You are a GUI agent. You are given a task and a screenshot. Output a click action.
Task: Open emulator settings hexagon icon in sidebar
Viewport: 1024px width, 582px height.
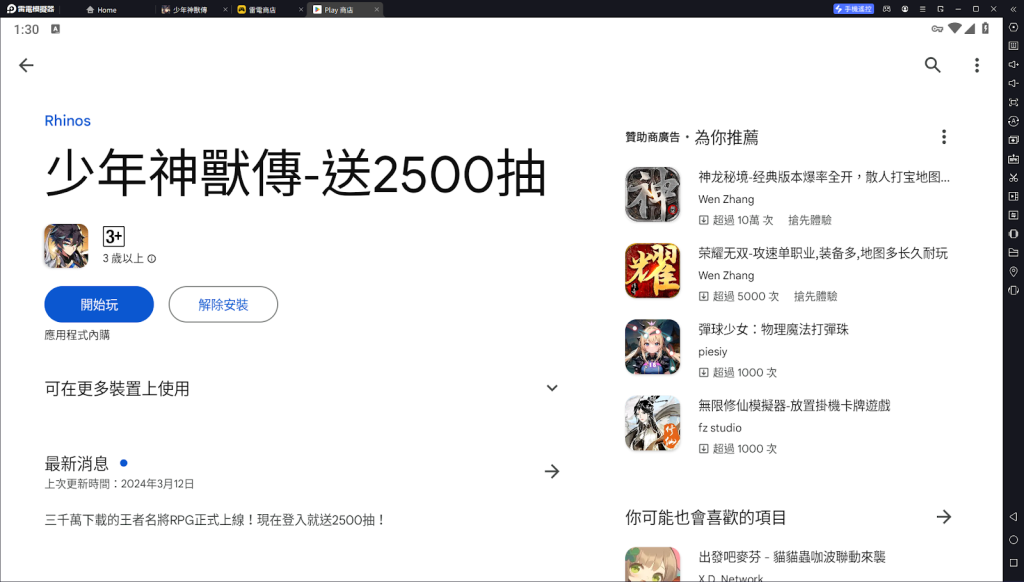1014,27
